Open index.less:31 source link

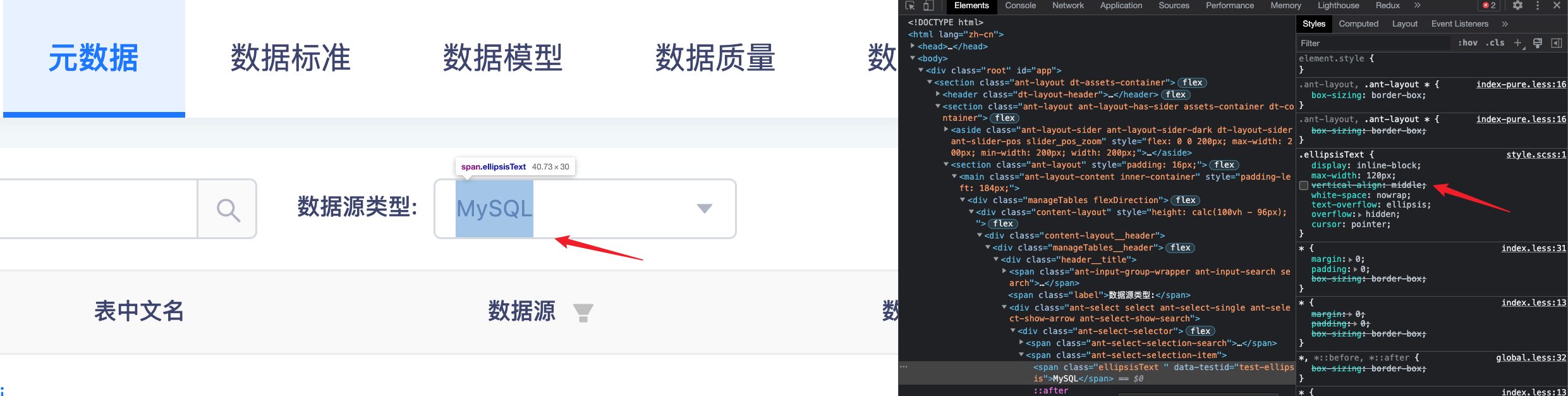pyautogui.click(x=1534, y=248)
